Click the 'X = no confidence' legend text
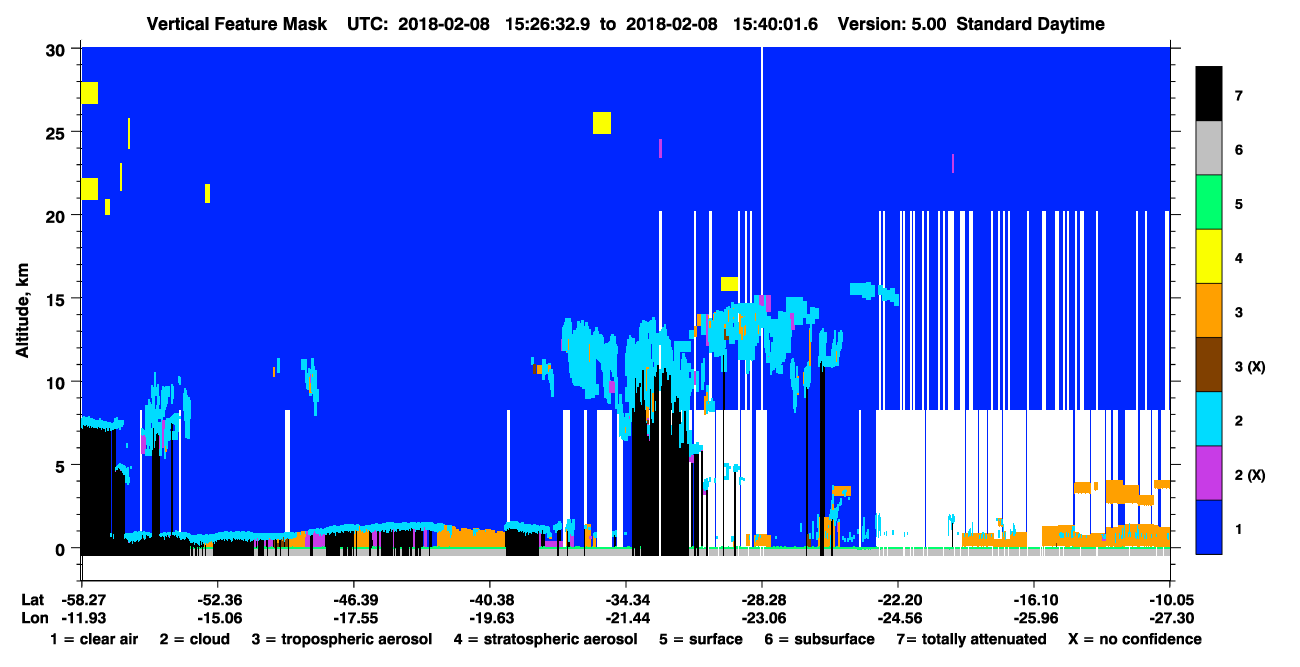 click(x=1135, y=639)
